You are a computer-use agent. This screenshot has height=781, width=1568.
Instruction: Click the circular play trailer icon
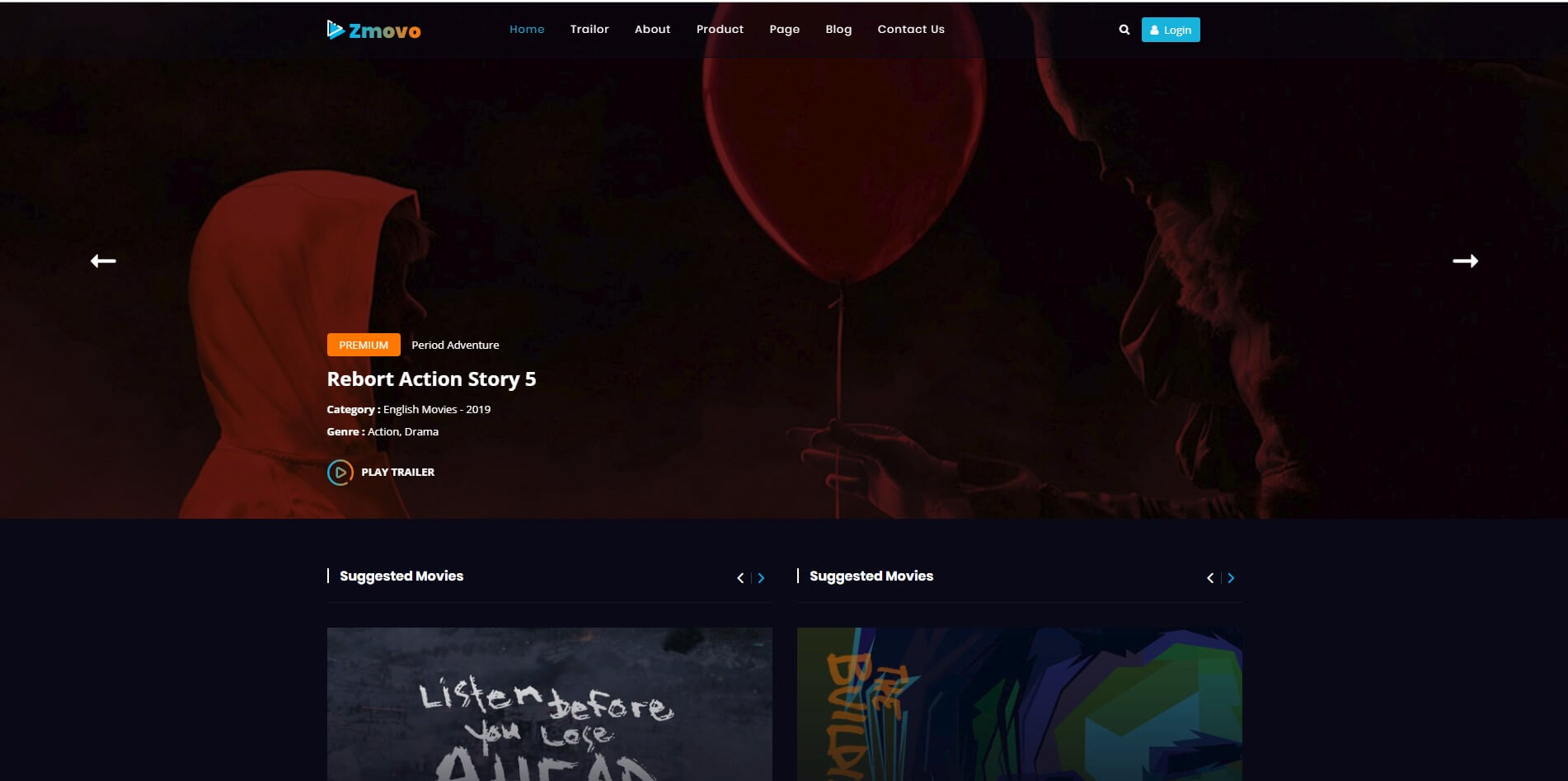340,472
